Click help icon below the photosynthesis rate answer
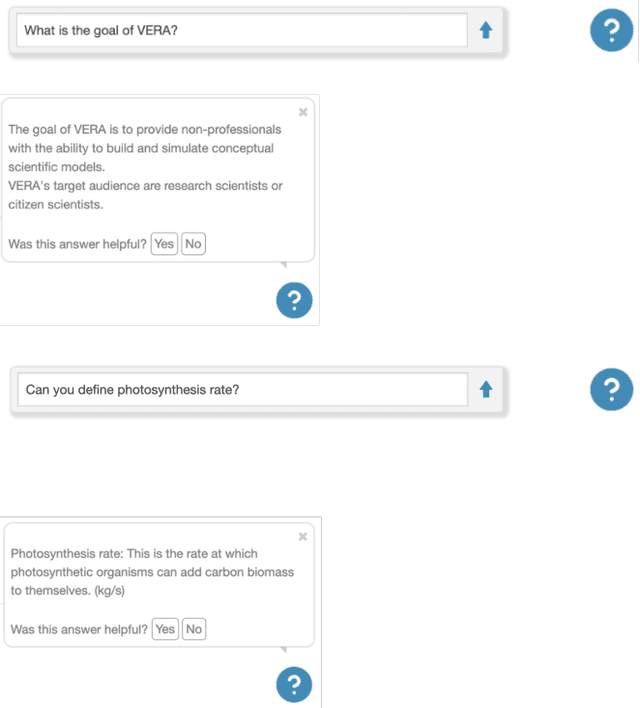 (x=294, y=685)
